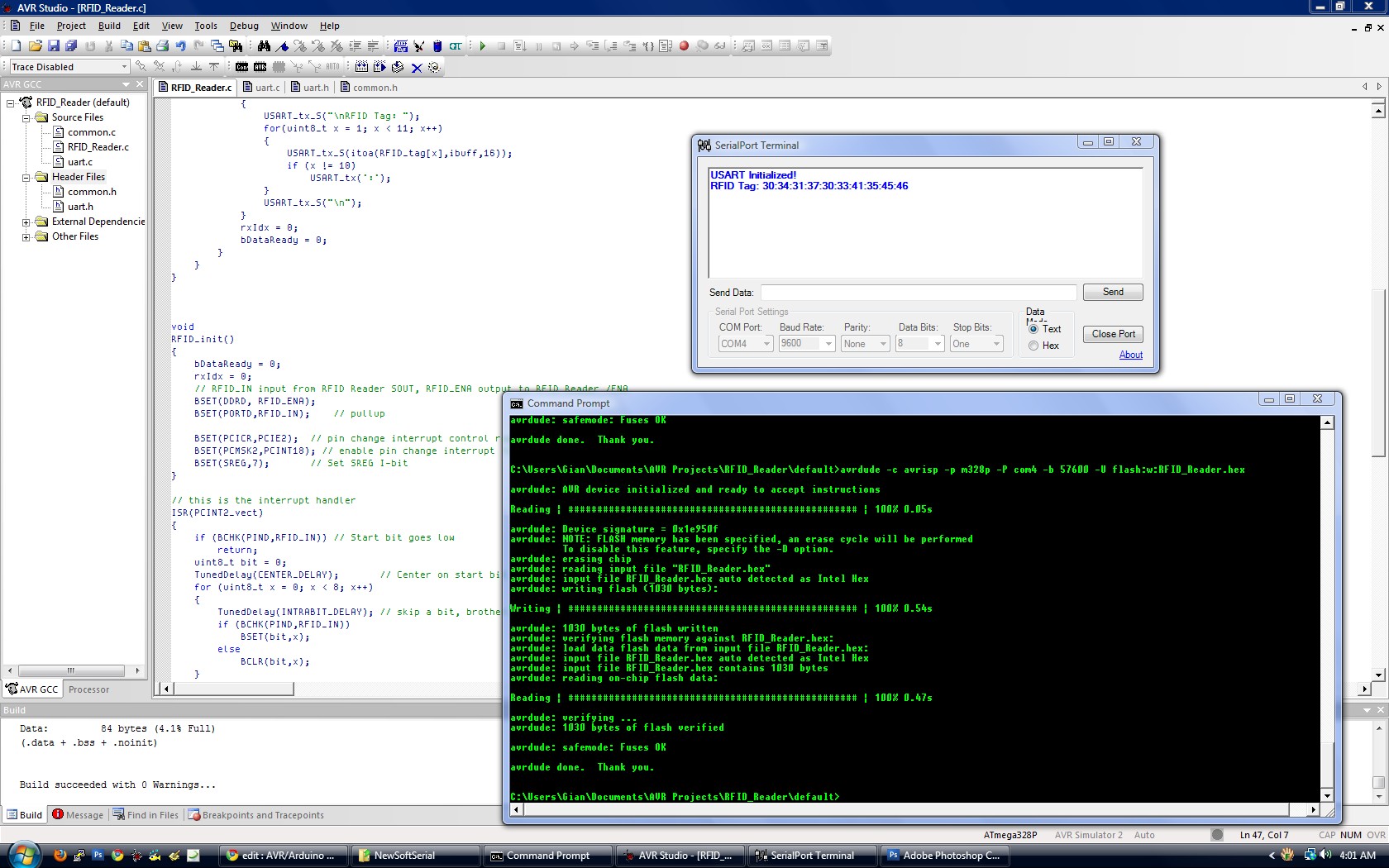Click the Command Prompt vertical scrollbar
This screenshot has width=1389, height=868.
point(1327,609)
